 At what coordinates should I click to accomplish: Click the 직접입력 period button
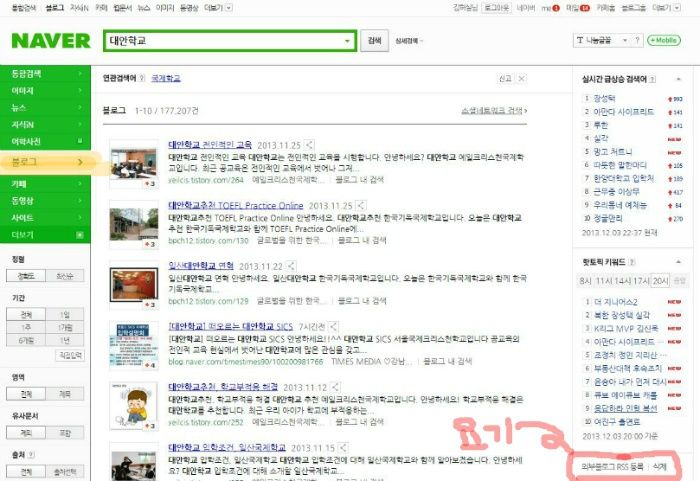pos(70,356)
